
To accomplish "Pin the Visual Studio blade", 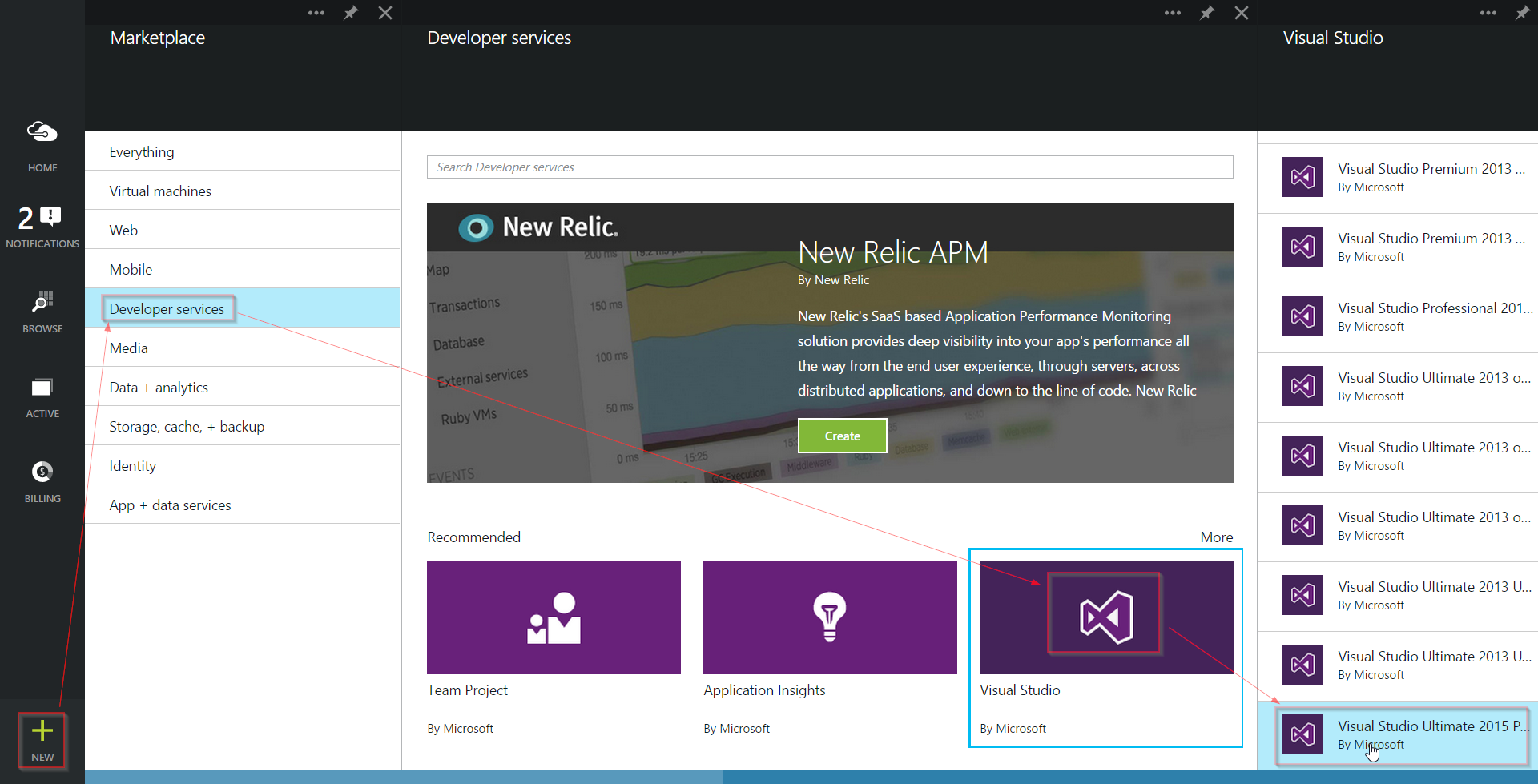I will [1523, 13].
